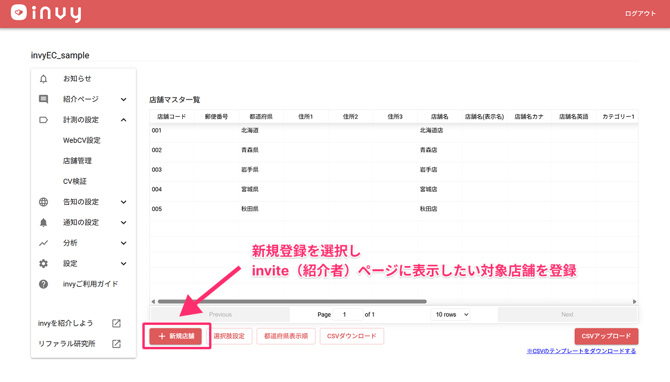Open リファラル研究所 link
Image resolution: width=670 pixels, height=382 pixels.
(x=67, y=344)
